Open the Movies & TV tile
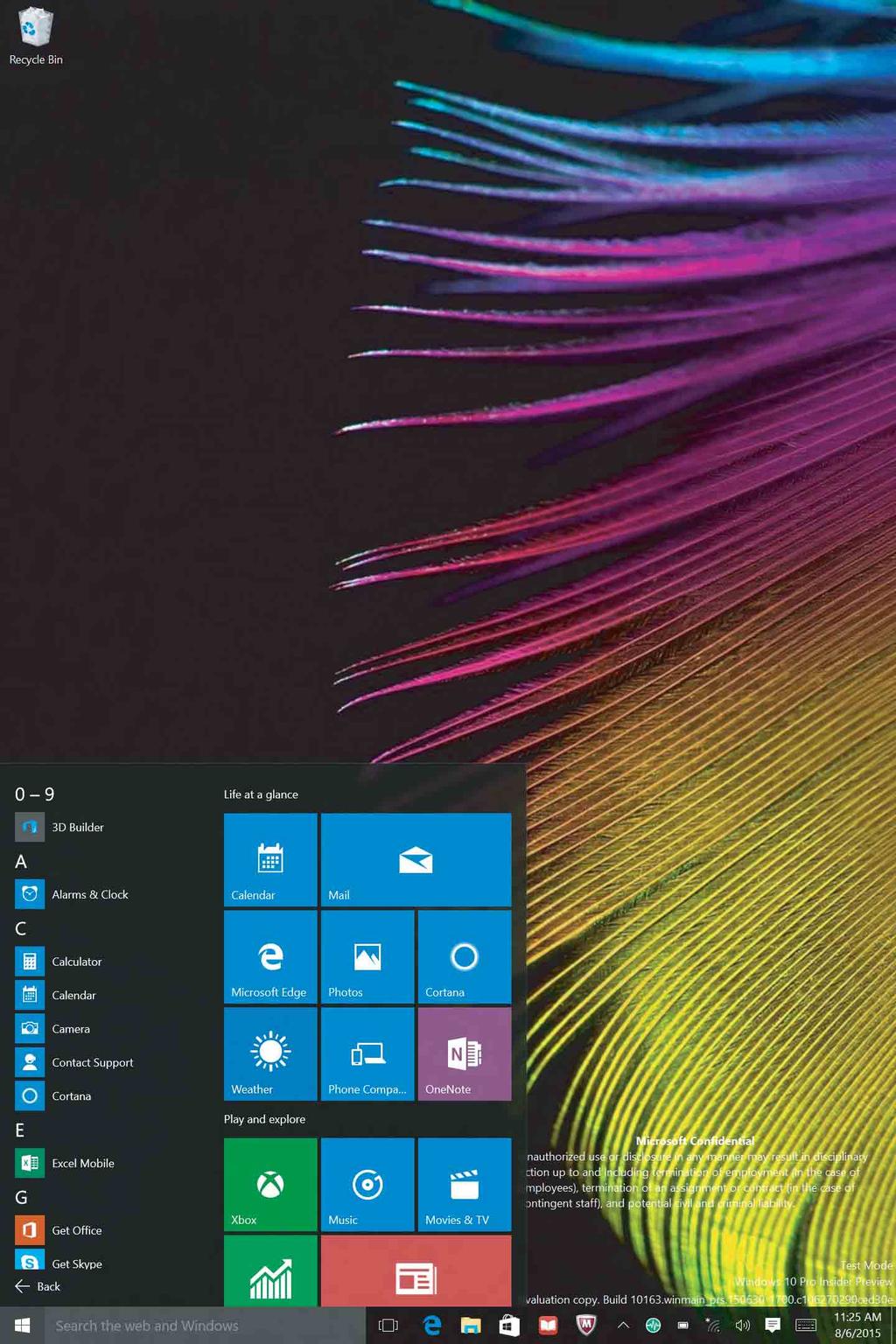The width and height of the screenshot is (896, 1344). (465, 1185)
